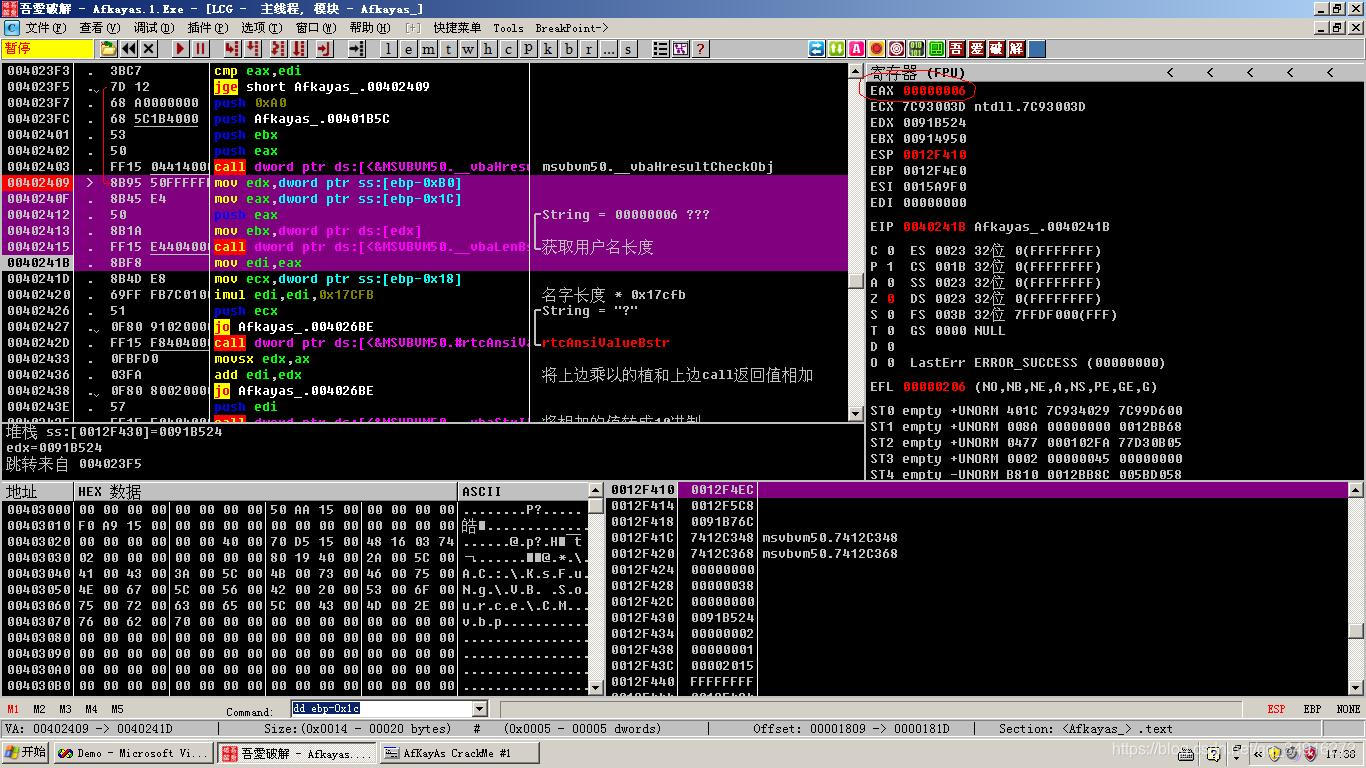Click the target bullseye plugin icon

[897, 48]
